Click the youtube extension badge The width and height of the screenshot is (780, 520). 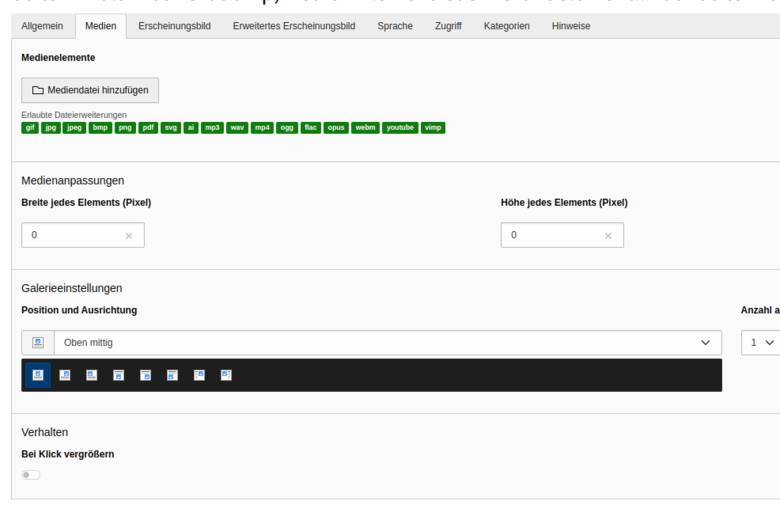coord(400,128)
